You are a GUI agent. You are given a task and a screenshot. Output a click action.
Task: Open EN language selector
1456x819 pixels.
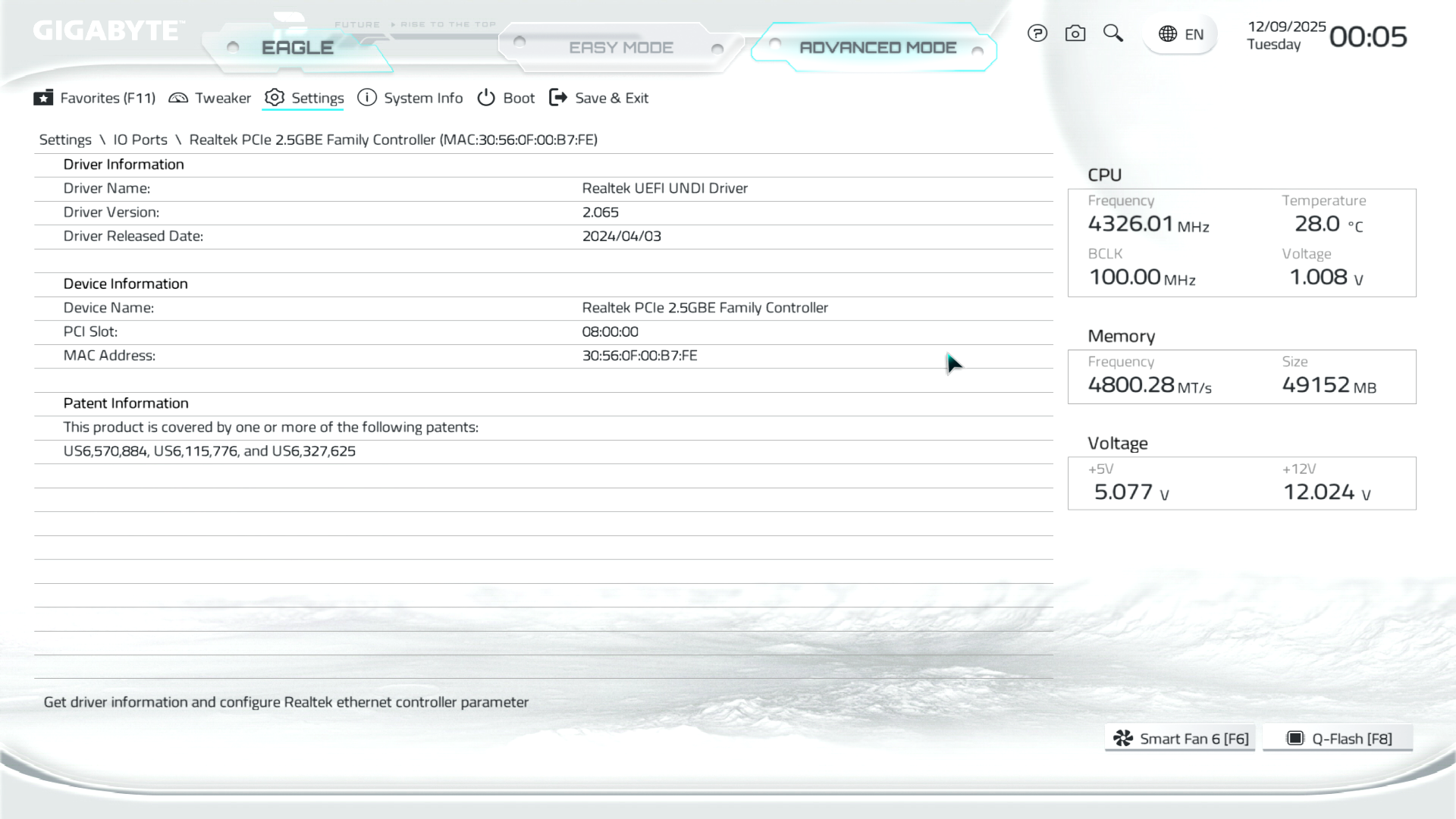tap(1194, 34)
